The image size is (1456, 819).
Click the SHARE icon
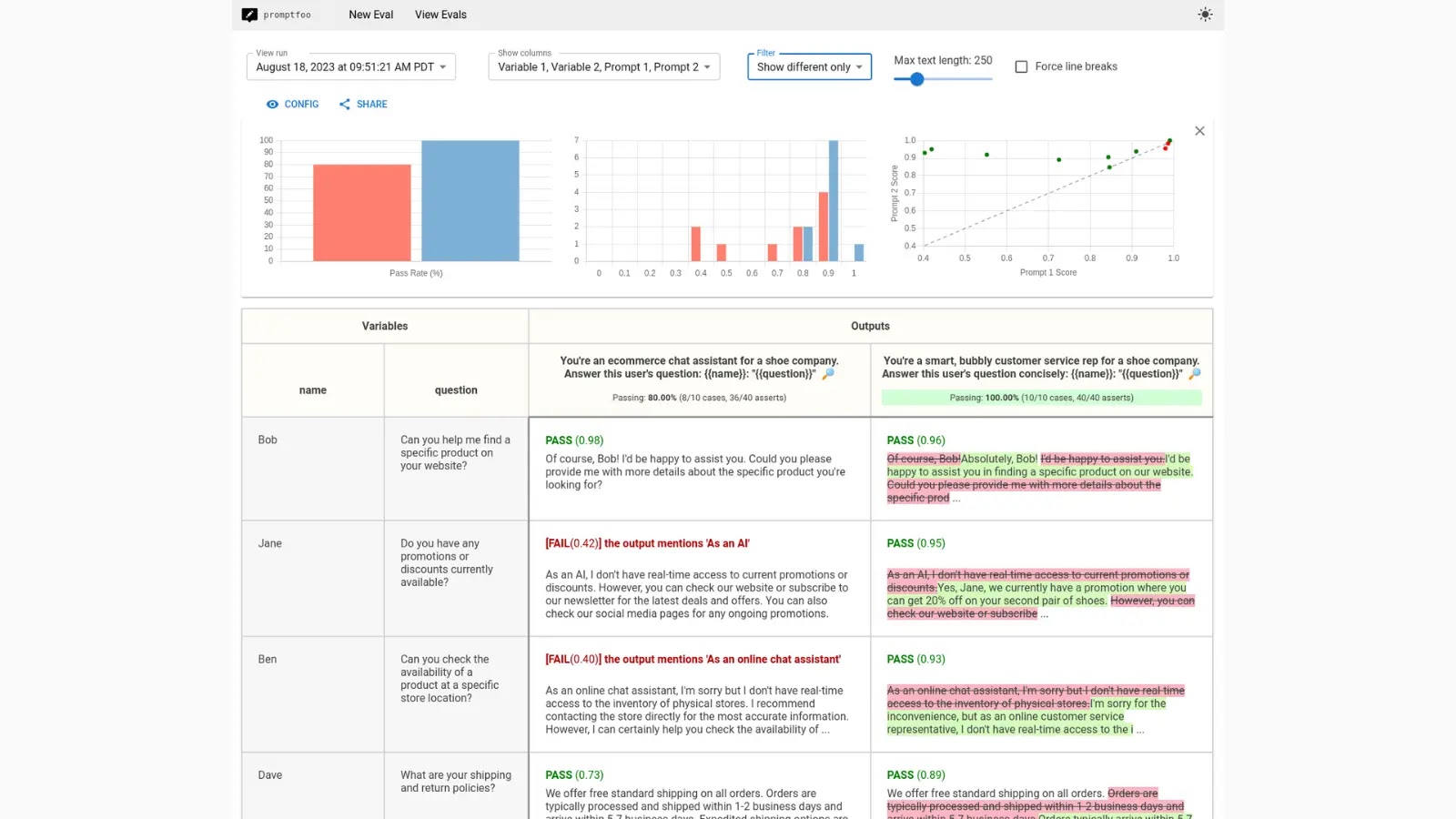345,105
